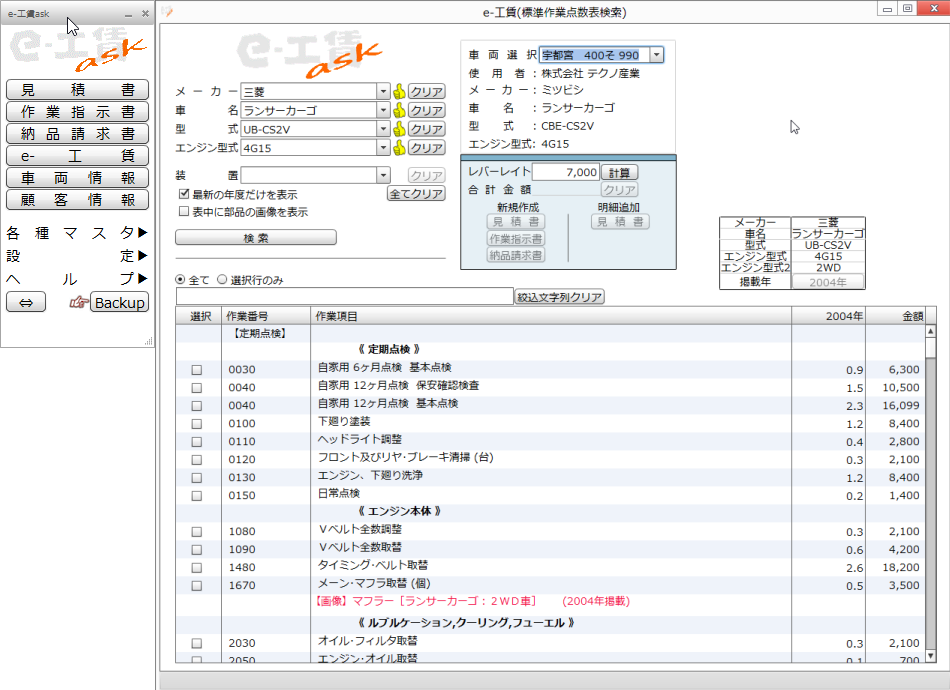Click thumbs-up icon beside エンジン型式 field
Viewport: 950px width, 690px height.
click(x=399, y=148)
